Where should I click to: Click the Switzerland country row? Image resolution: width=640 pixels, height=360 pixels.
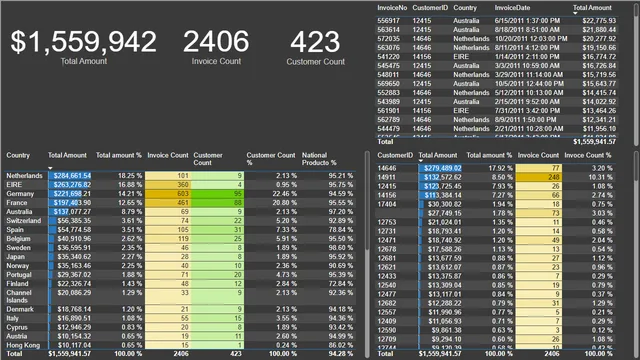[x=180, y=220]
